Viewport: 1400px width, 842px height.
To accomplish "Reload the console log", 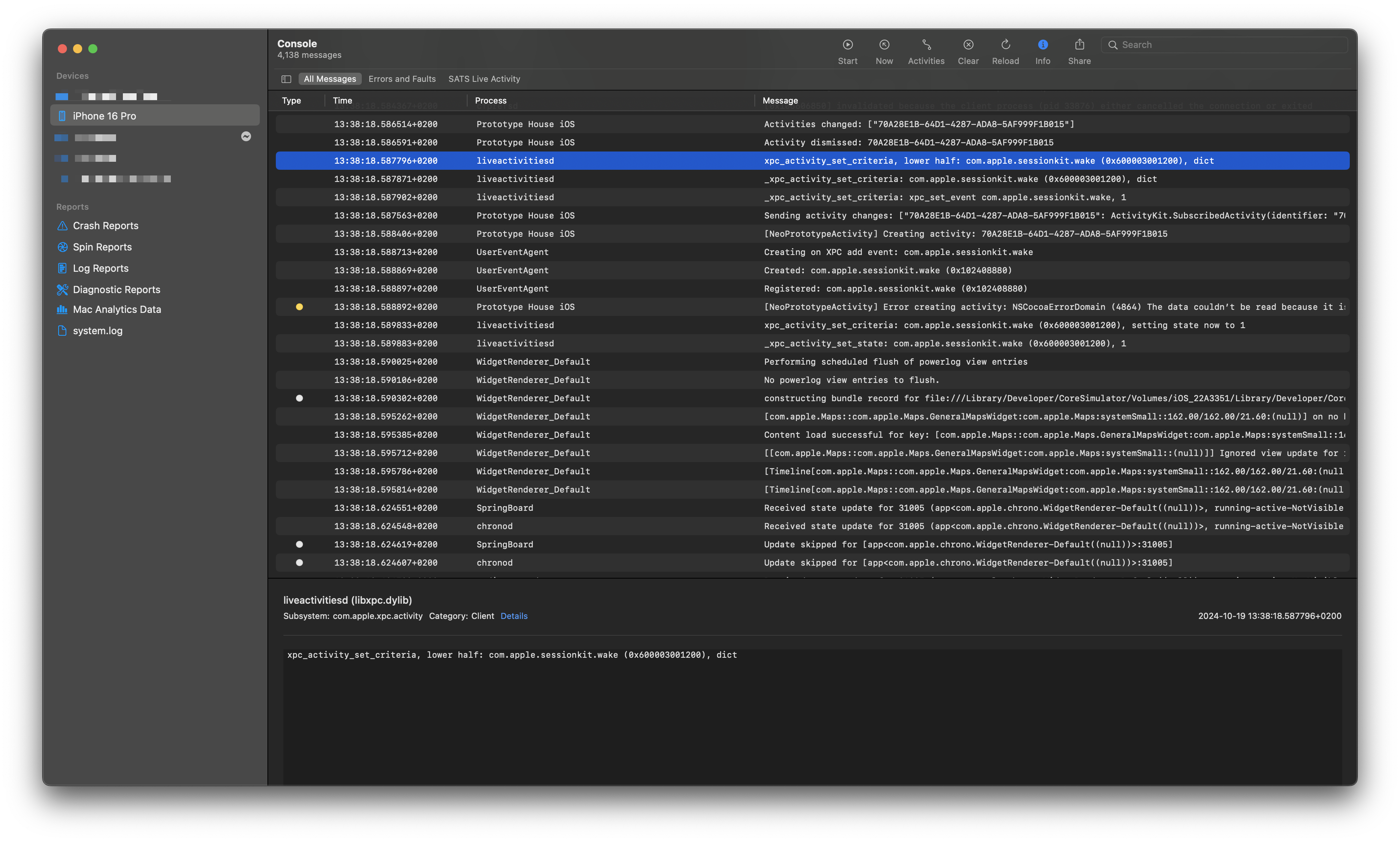I will tap(1005, 52).
